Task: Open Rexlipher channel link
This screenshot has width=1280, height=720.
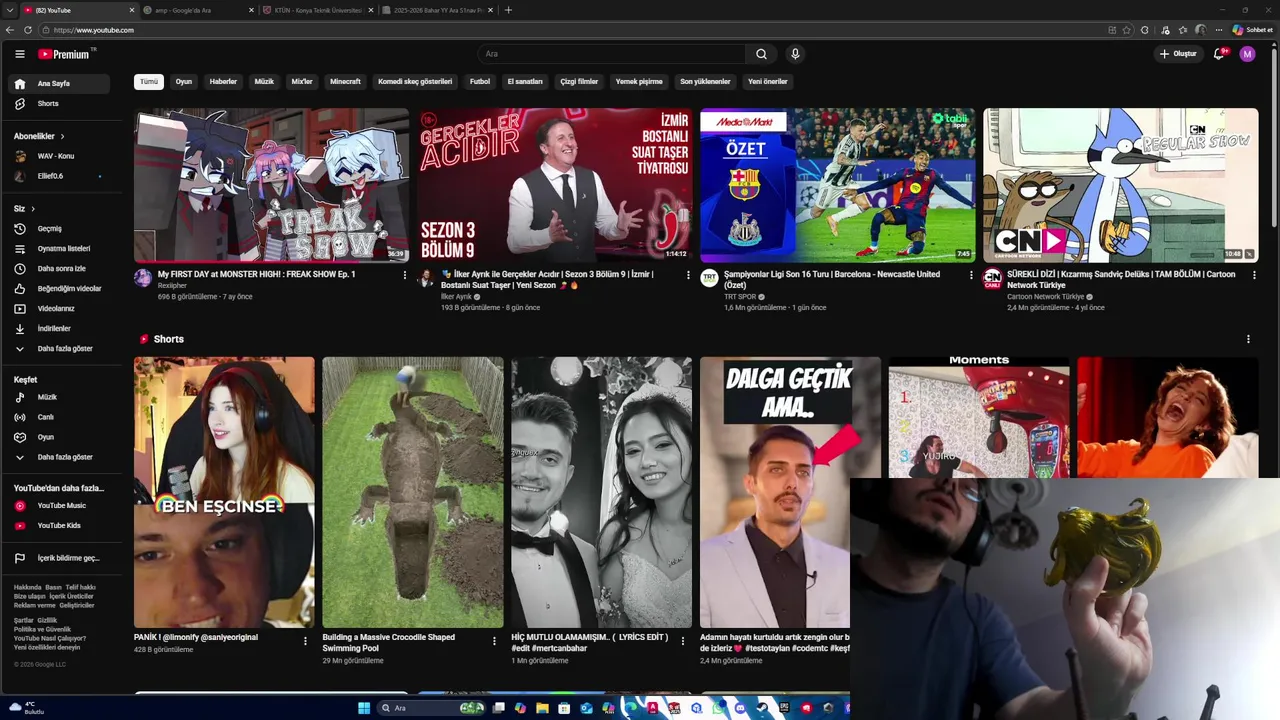Action: click(x=172, y=286)
